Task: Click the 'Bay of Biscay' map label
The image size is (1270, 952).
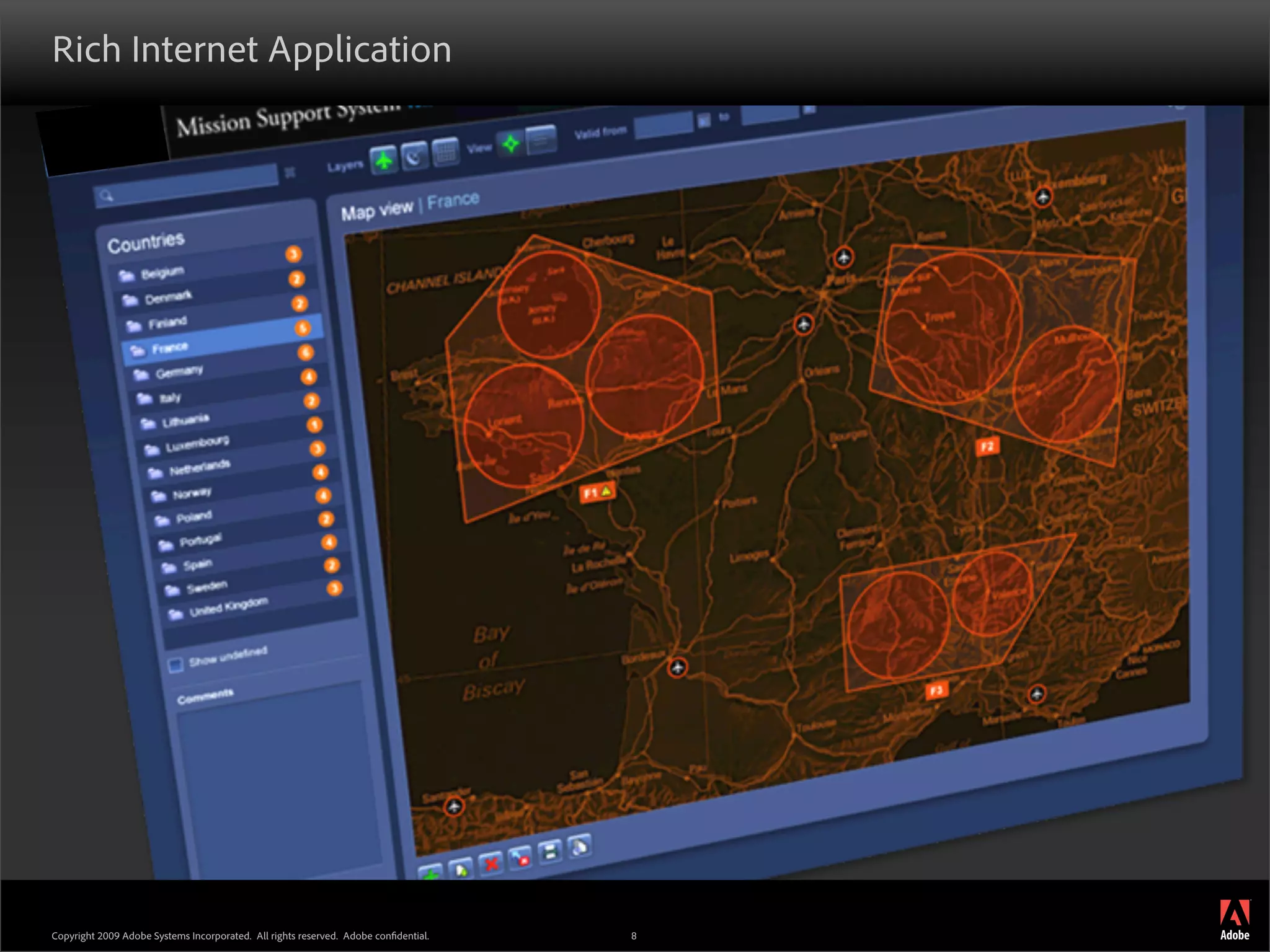Action: pos(495,661)
